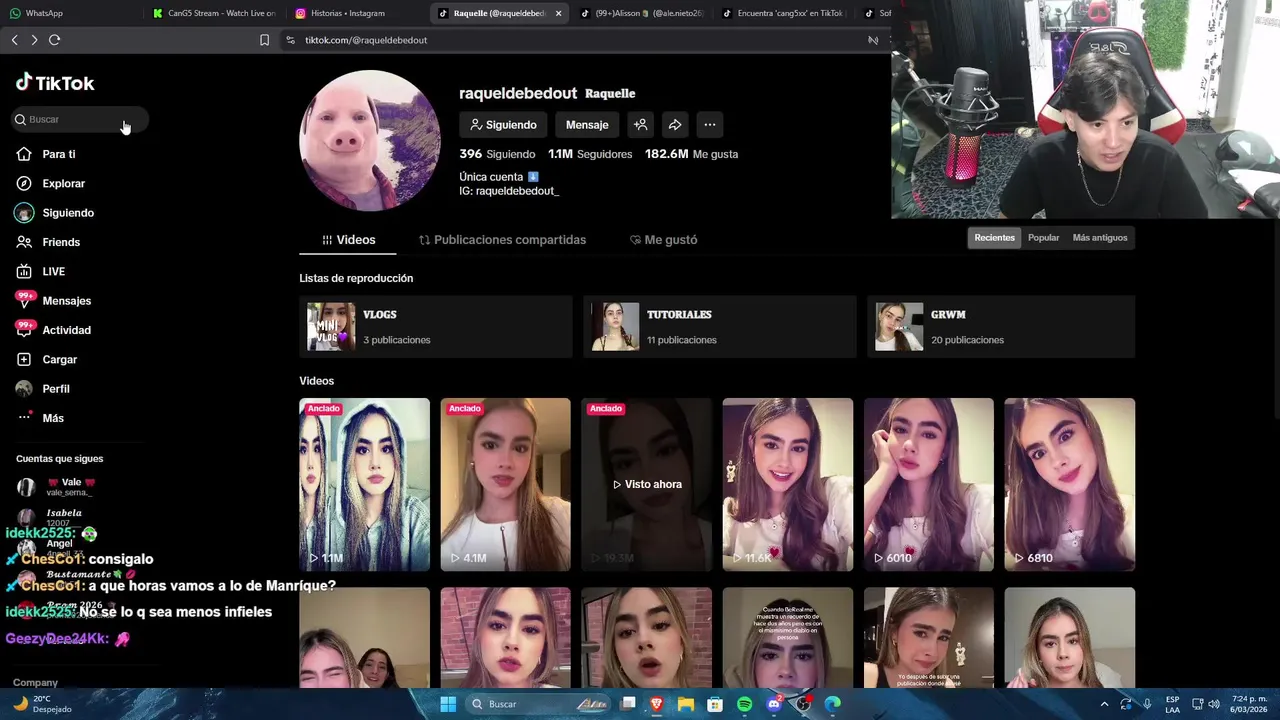Show hidden system tray icons
The height and width of the screenshot is (720, 1280).
pyautogui.click(x=1104, y=704)
